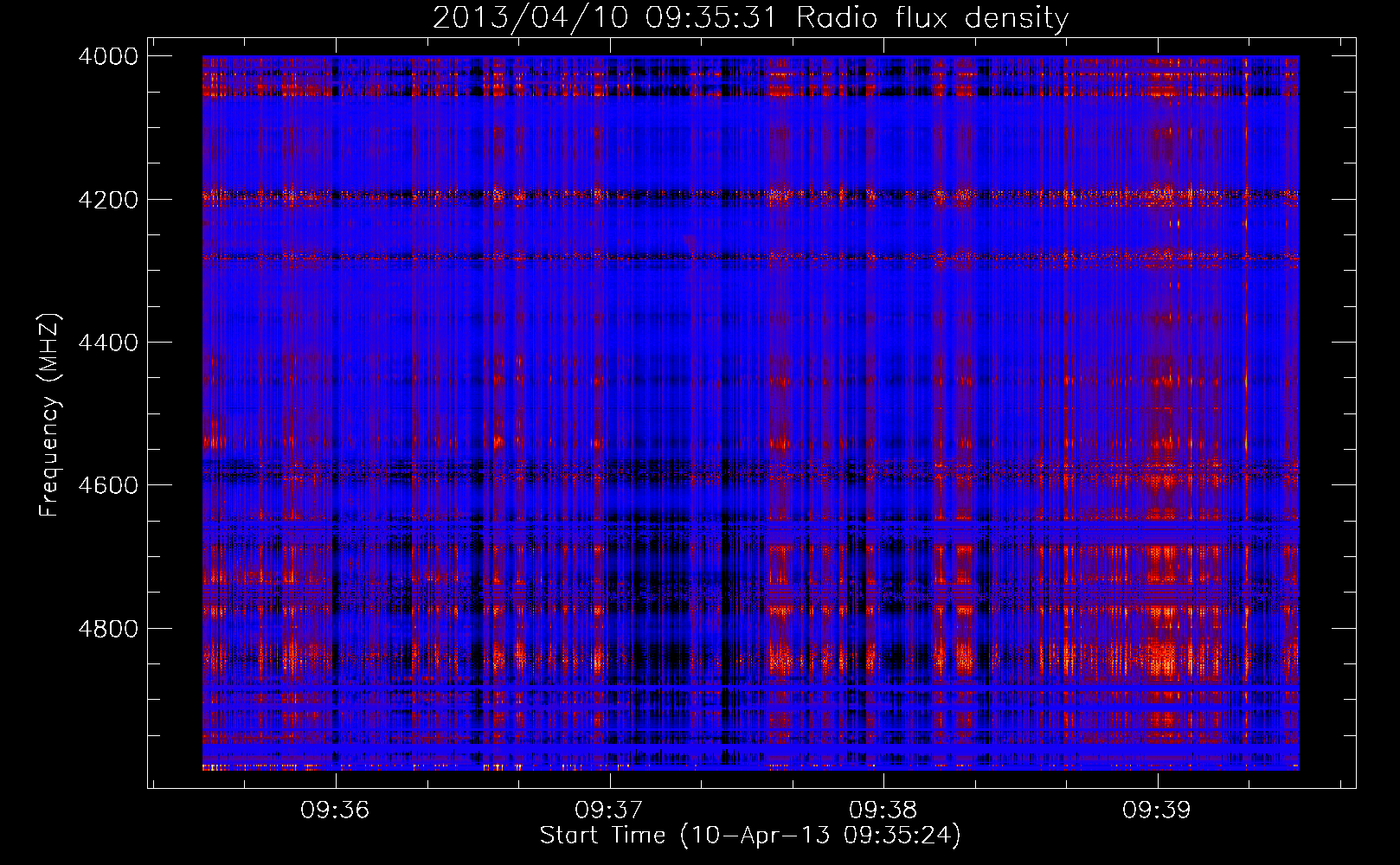Click the '4000' frequency axis label

pyautogui.click(x=108, y=56)
